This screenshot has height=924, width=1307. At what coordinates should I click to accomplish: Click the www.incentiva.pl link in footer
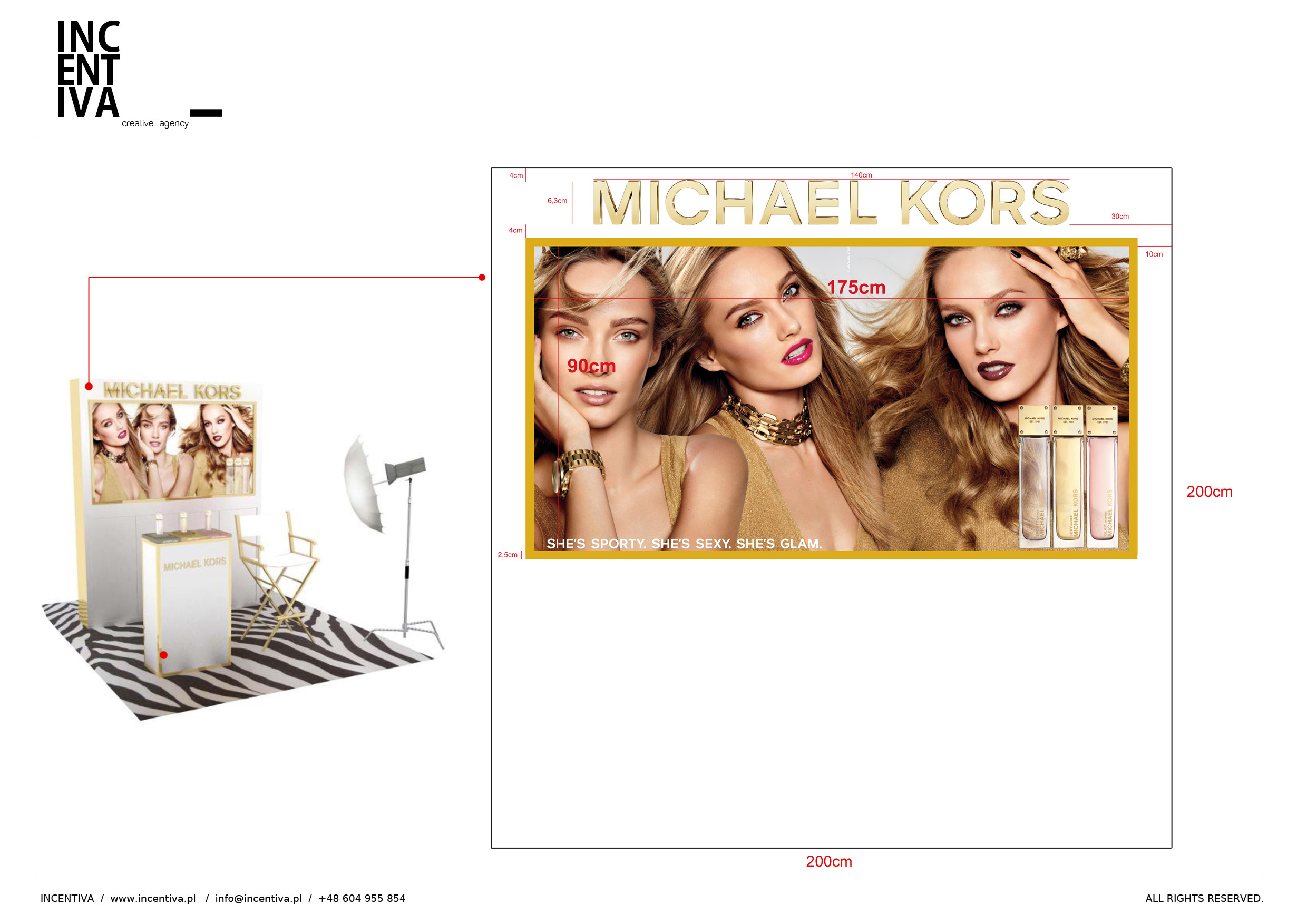(x=153, y=898)
